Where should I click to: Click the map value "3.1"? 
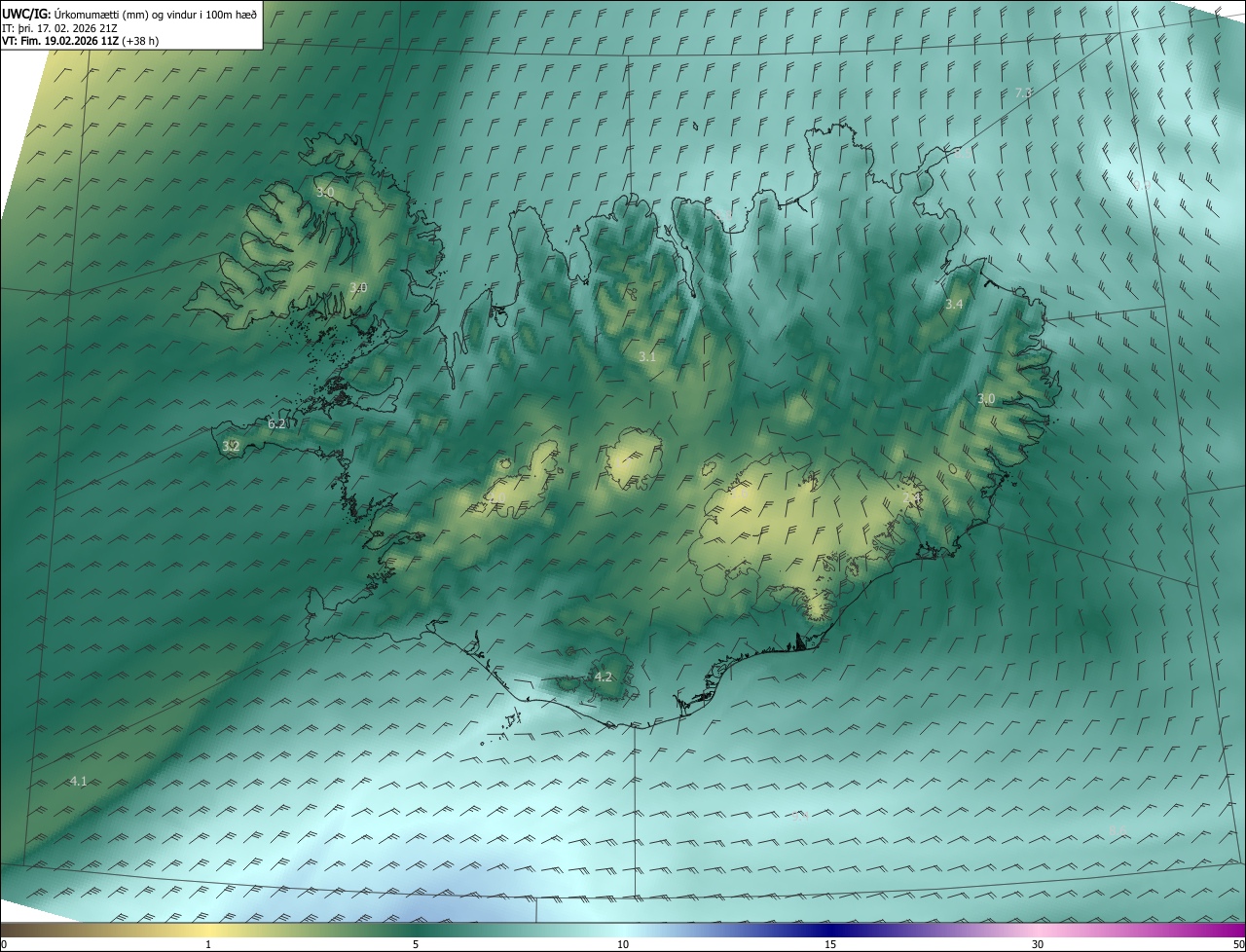click(647, 356)
